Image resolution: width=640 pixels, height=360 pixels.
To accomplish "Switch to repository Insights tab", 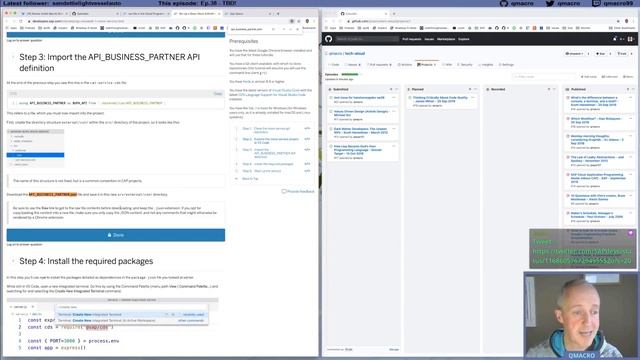I will click(486, 64).
